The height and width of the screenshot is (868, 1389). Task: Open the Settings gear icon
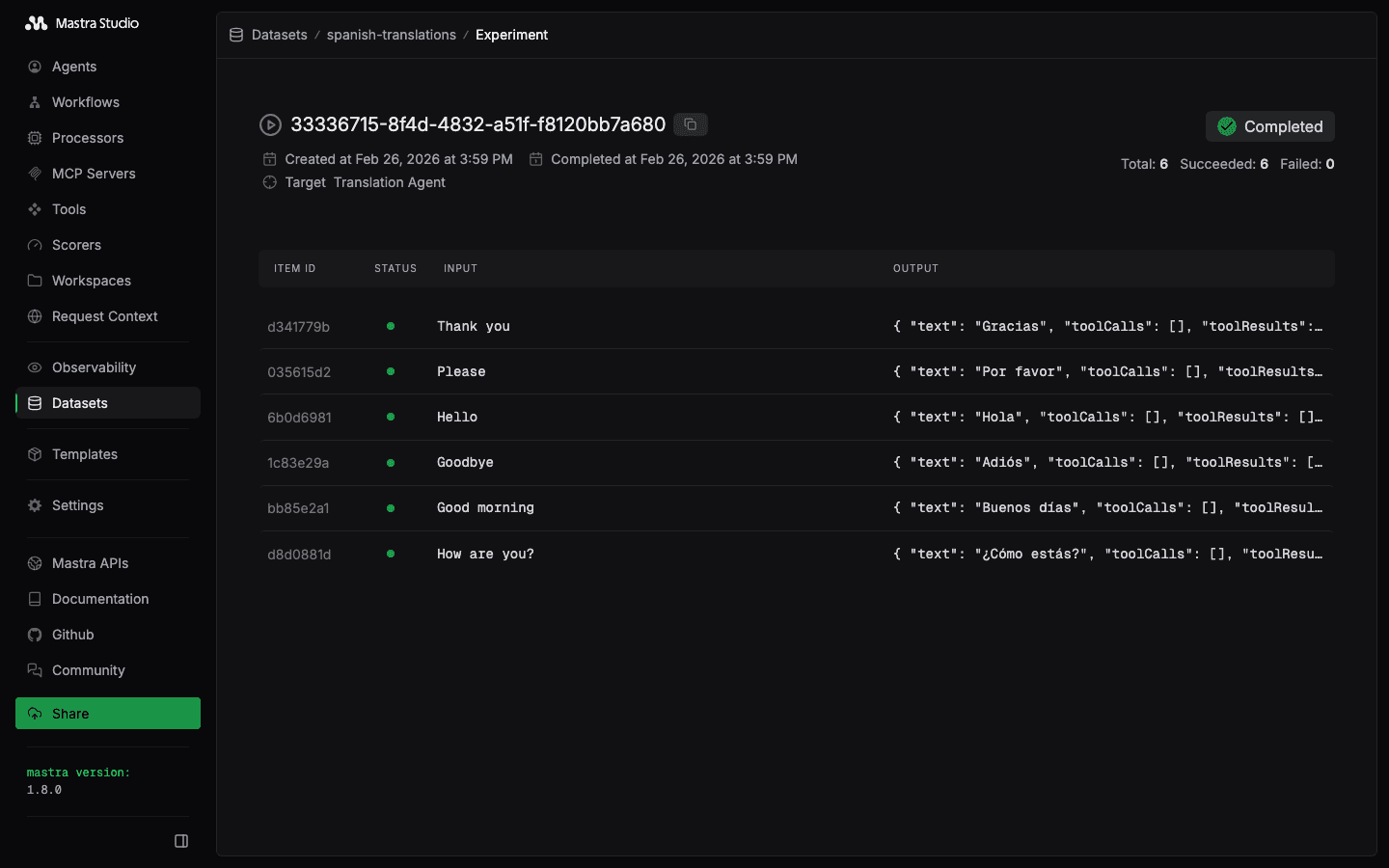pos(35,505)
